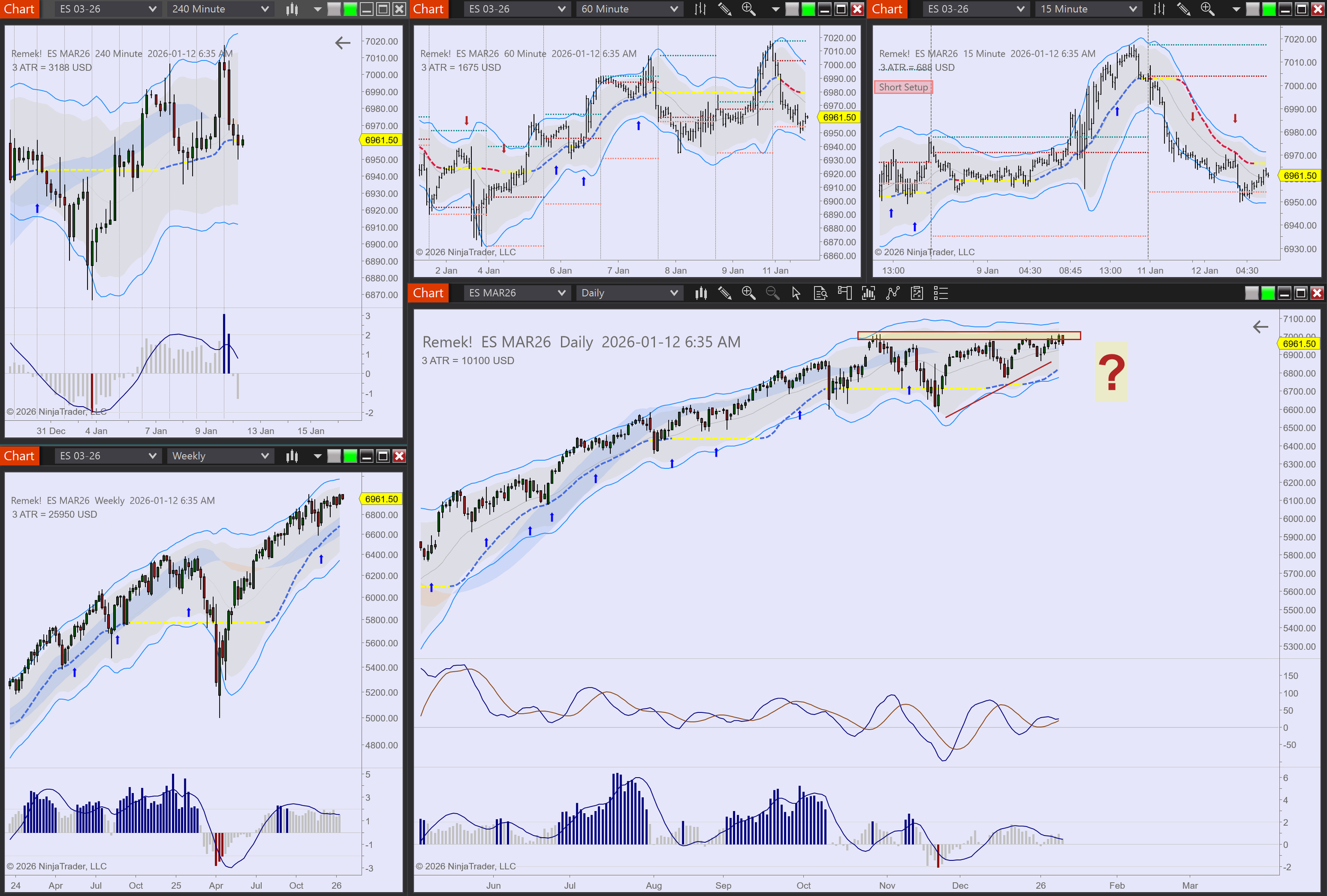Click Chart tab of 15 Minute window
The width and height of the screenshot is (1327, 896).
[x=887, y=8]
